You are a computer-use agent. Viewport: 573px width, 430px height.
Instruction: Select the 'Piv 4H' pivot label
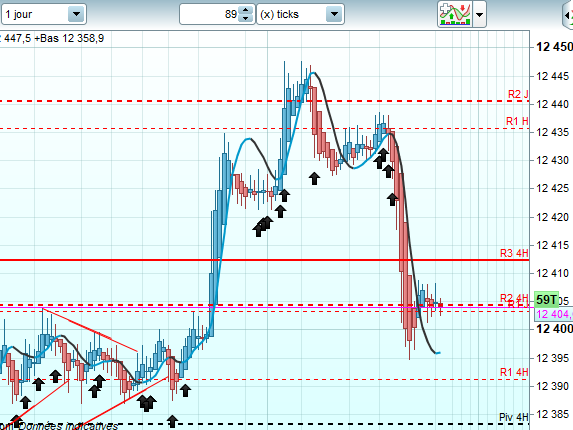(514, 417)
